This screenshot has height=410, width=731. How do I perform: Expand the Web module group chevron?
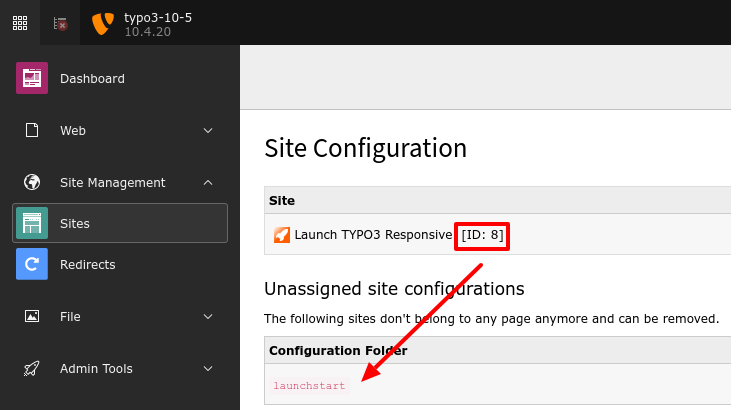coord(208,131)
